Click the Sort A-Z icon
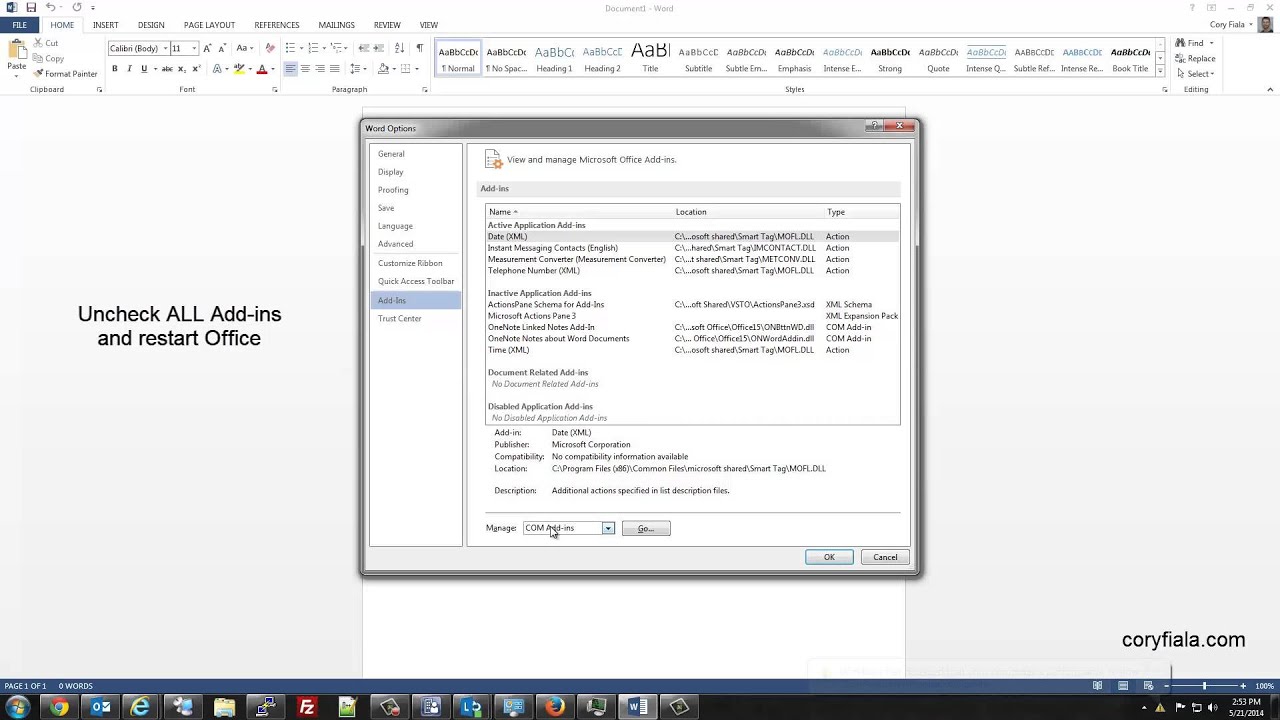This screenshot has height=720, width=1280. tap(400, 48)
